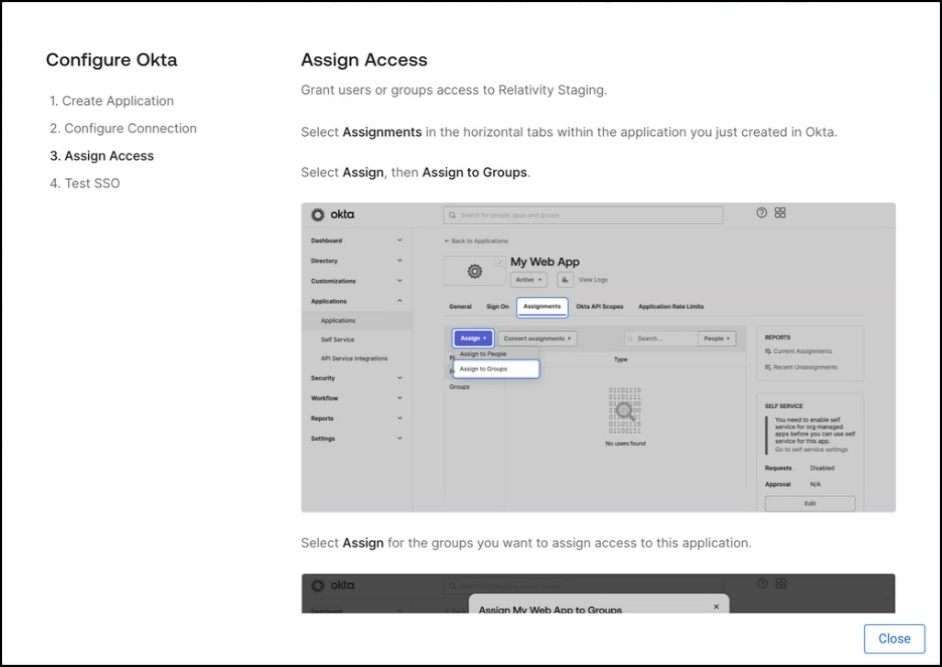Close the Assign My Web App to Groups popup
This screenshot has width=942, height=667.
716,607
